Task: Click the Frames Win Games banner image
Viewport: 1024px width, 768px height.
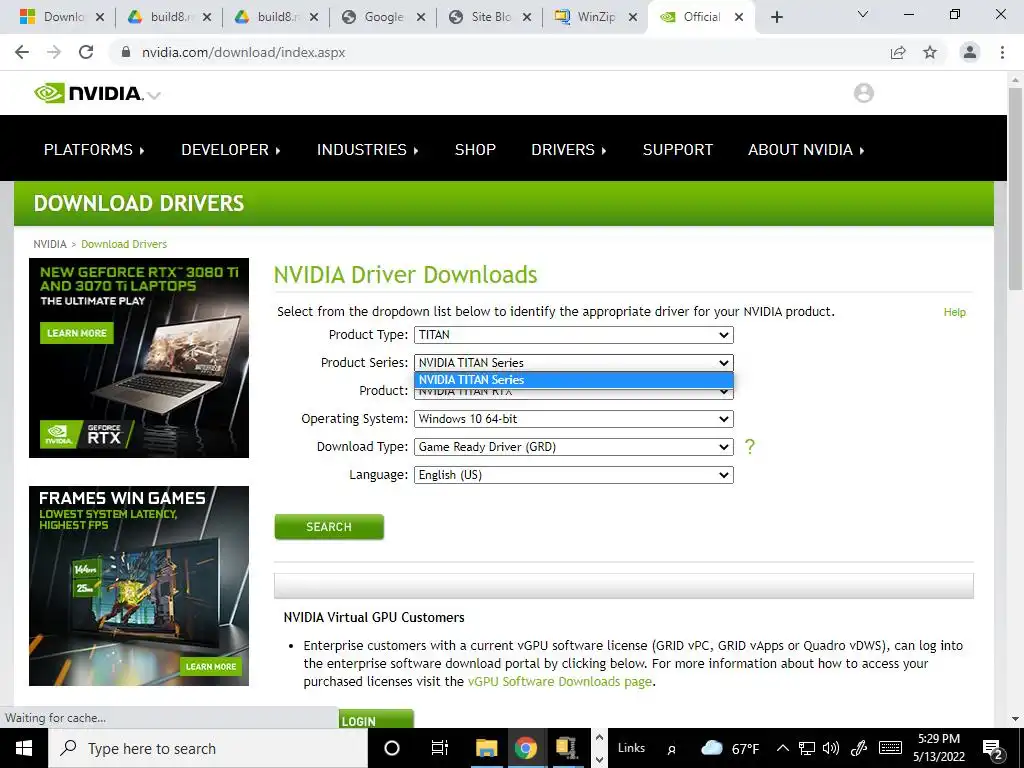Action: [139, 586]
